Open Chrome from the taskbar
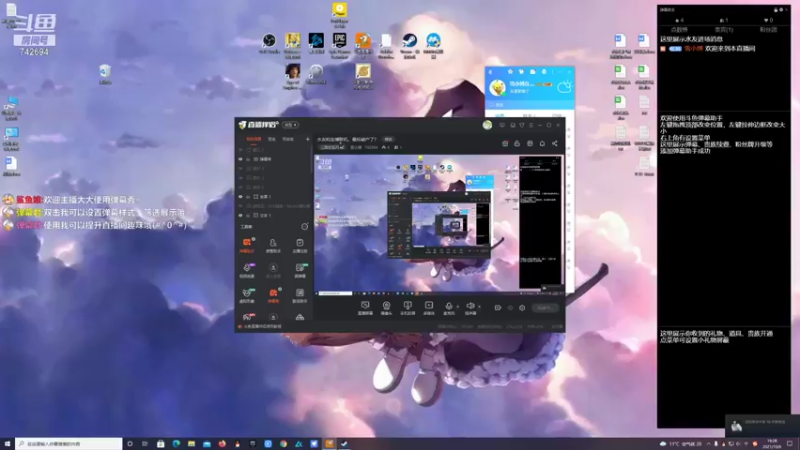The image size is (800, 450). [283, 444]
